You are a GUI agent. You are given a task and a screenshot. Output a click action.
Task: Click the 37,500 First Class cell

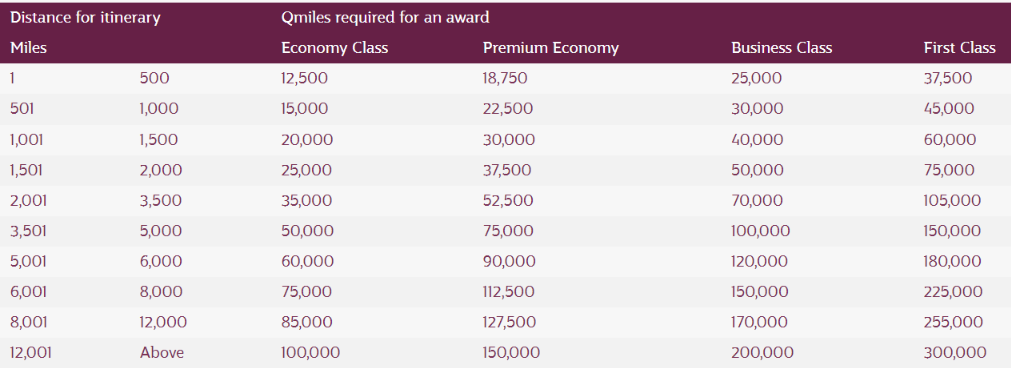click(948, 79)
